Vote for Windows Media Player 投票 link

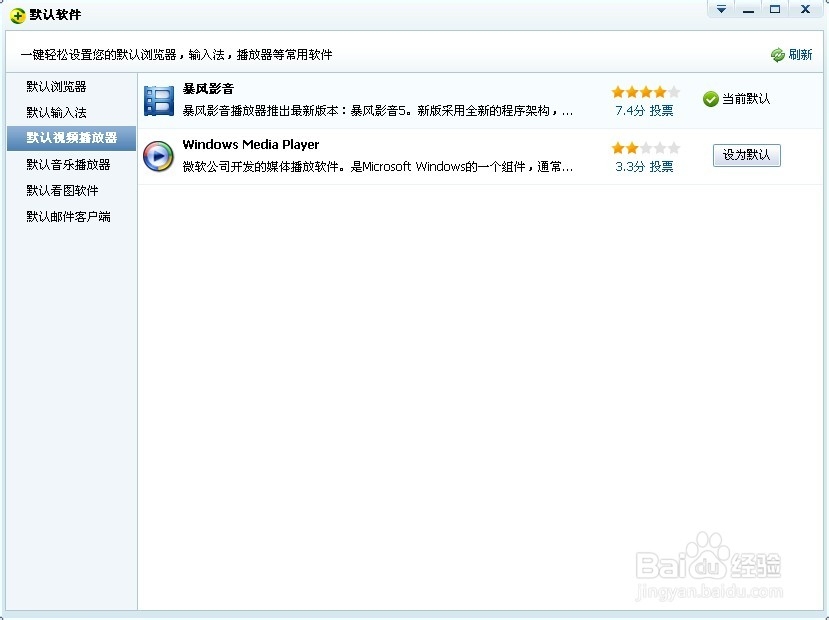pyautogui.click(x=661, y=166)
